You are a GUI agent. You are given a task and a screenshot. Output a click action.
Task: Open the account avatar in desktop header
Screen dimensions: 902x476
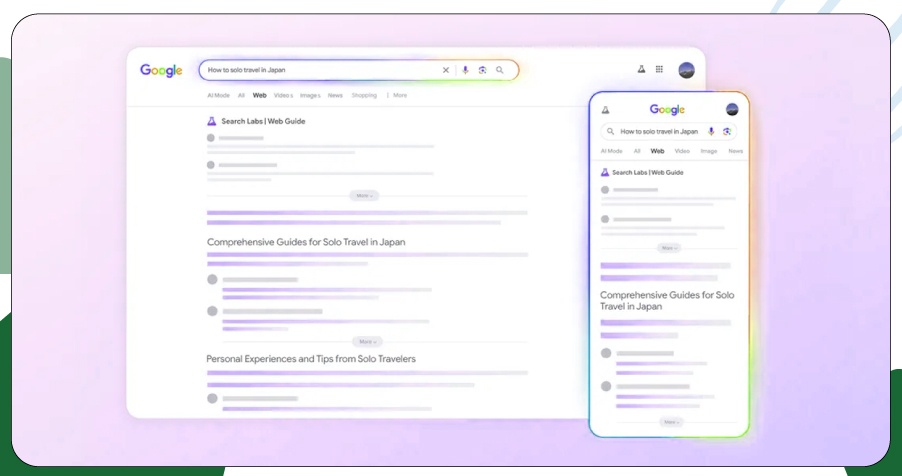click(x=686, y=70)
